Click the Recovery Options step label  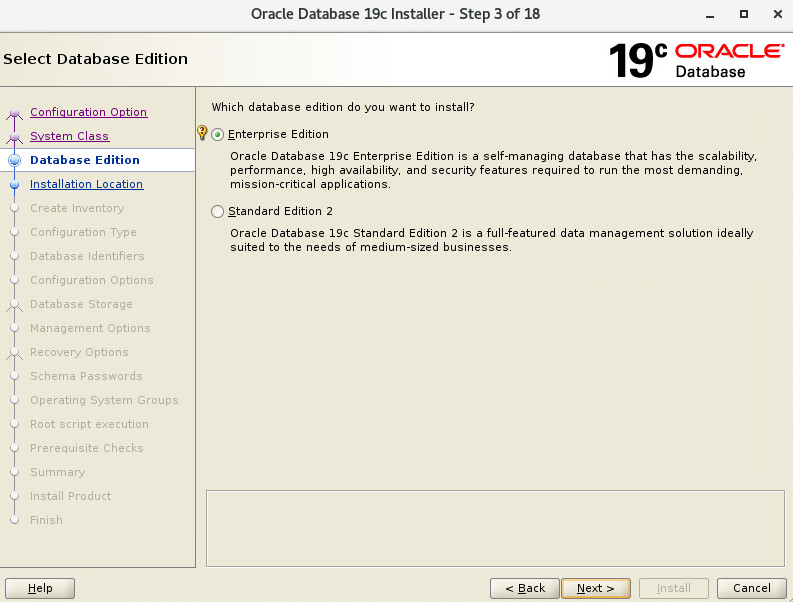(x=79, y=352)
